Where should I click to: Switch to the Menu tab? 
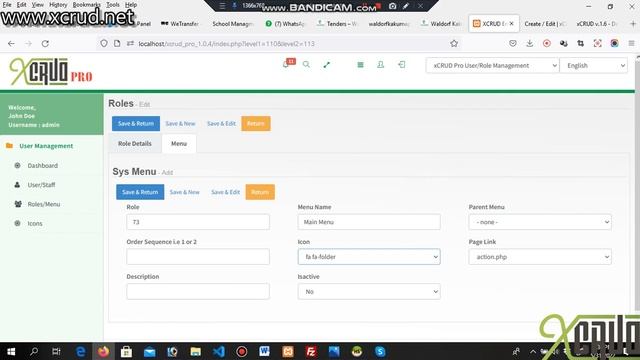tap(179, 144)
